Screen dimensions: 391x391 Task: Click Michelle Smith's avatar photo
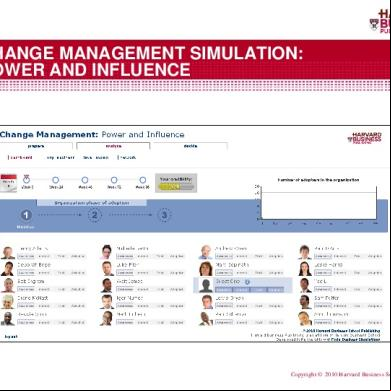[107, 252]
